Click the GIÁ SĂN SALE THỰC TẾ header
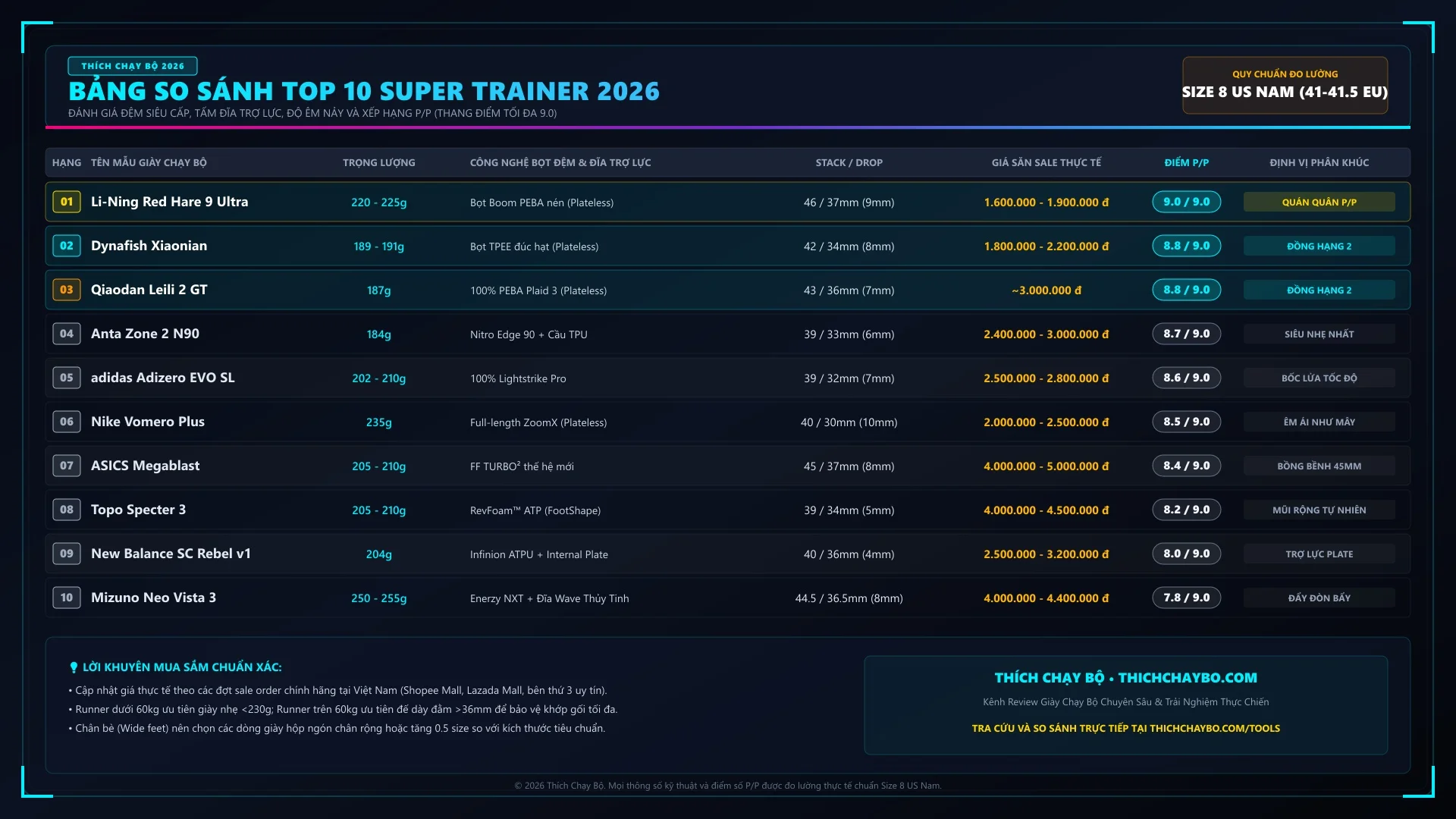 point(1046,162)
